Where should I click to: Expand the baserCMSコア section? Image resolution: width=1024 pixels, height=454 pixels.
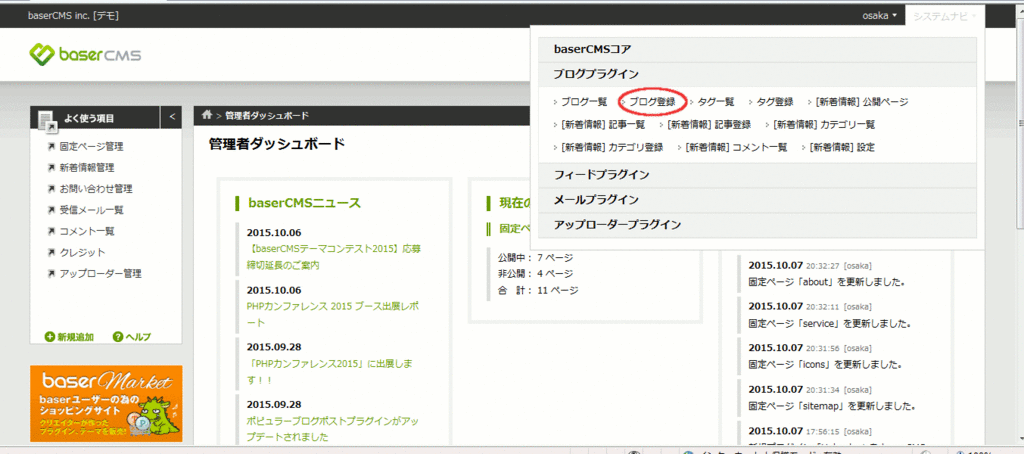coord(758,49)
